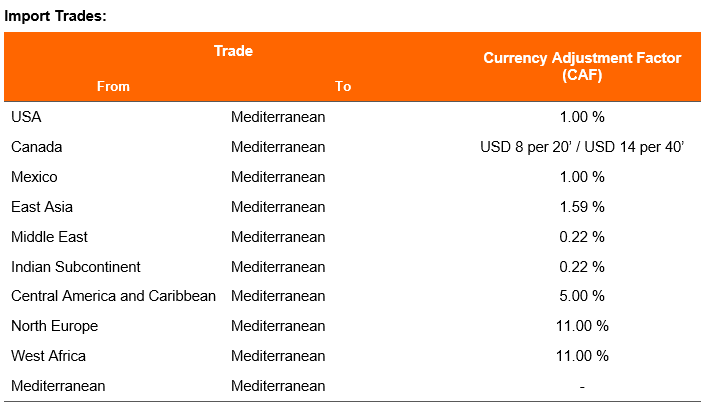Viewport: 702px width, 406px height.
Task: Select the USA row origin cell
Action: click(x=26, y=117)
